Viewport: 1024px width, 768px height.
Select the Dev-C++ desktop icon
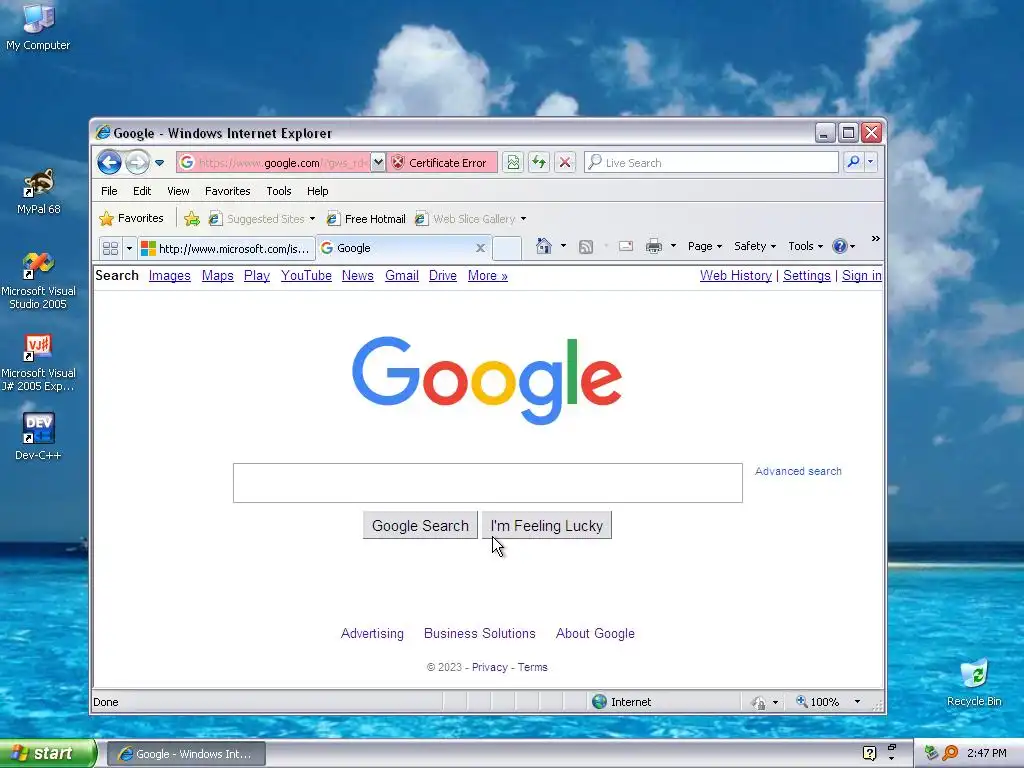click(x=39, y=436)
